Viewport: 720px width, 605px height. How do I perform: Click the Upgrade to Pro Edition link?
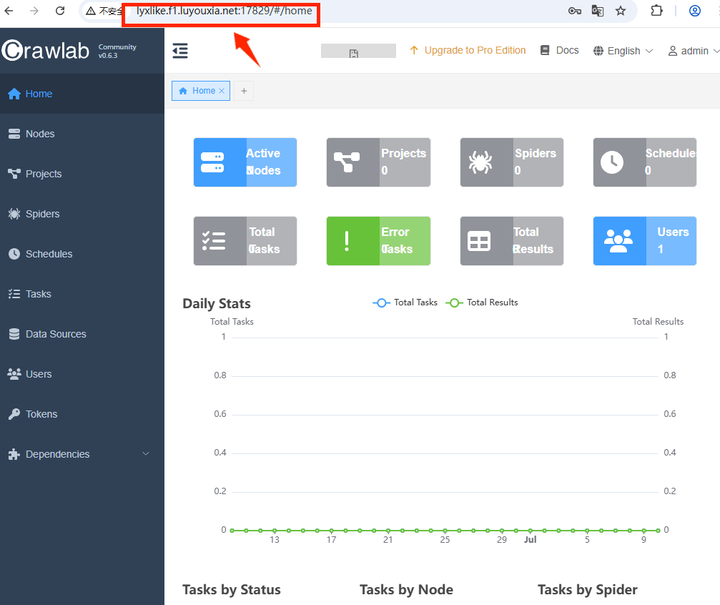467,50
